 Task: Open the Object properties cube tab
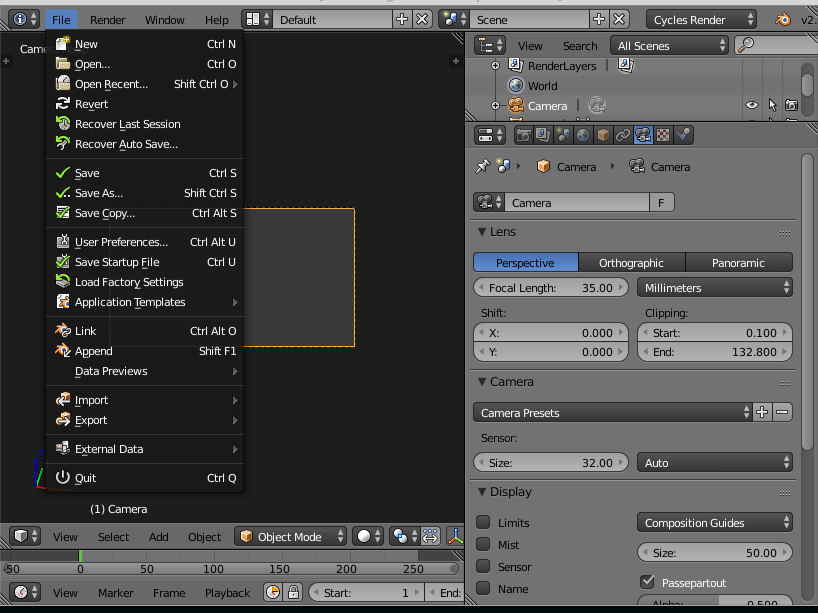pyautogui.click(x=602, y=134)
